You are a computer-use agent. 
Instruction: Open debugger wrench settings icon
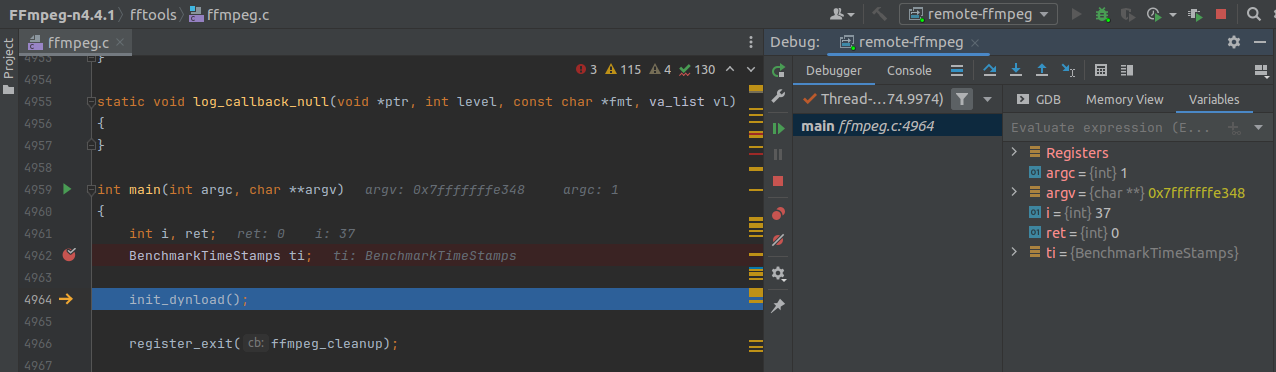tap(779, 96)
